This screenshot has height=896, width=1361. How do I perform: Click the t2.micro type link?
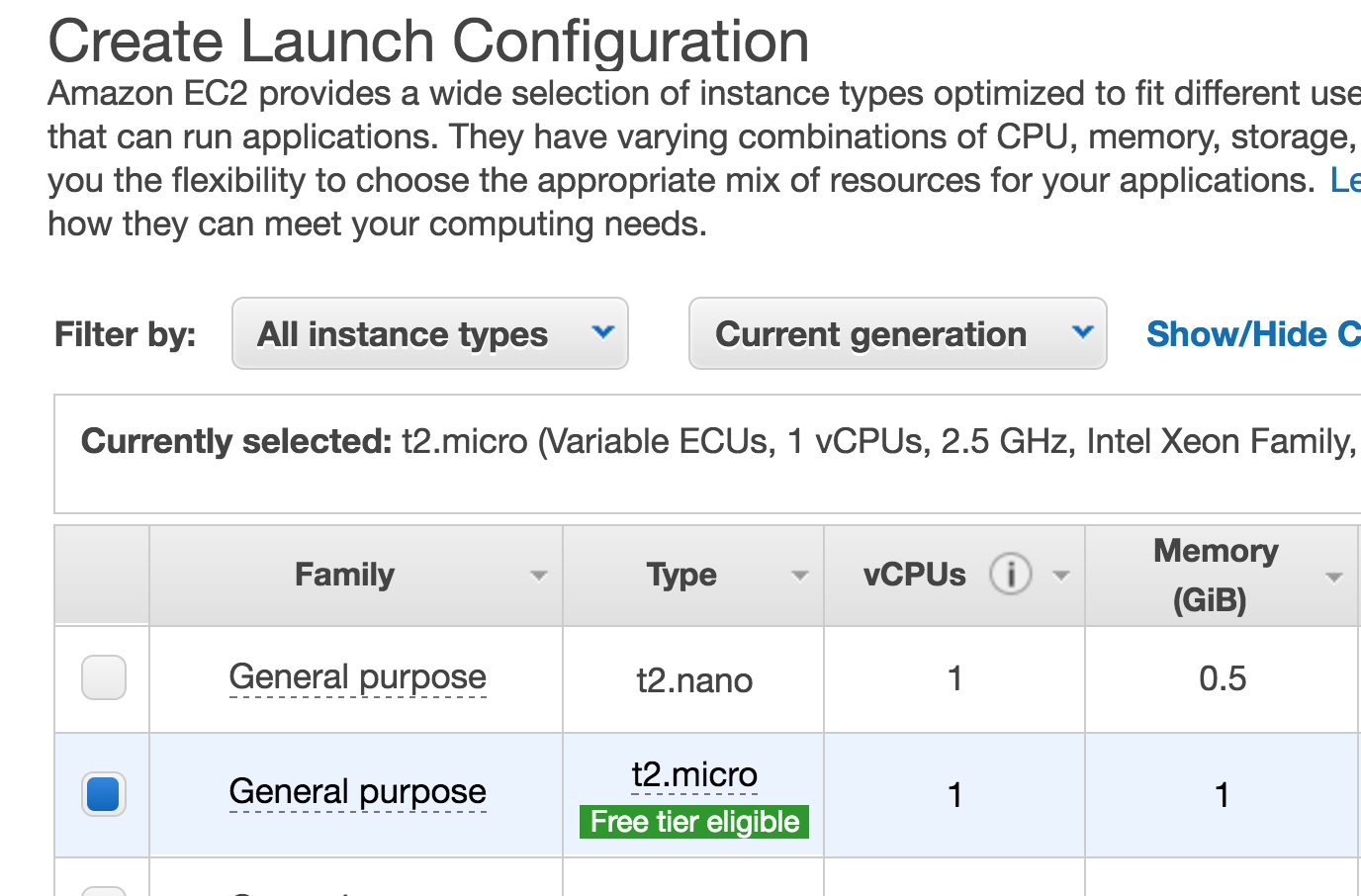pyautogui.click(x=694, y=775)
